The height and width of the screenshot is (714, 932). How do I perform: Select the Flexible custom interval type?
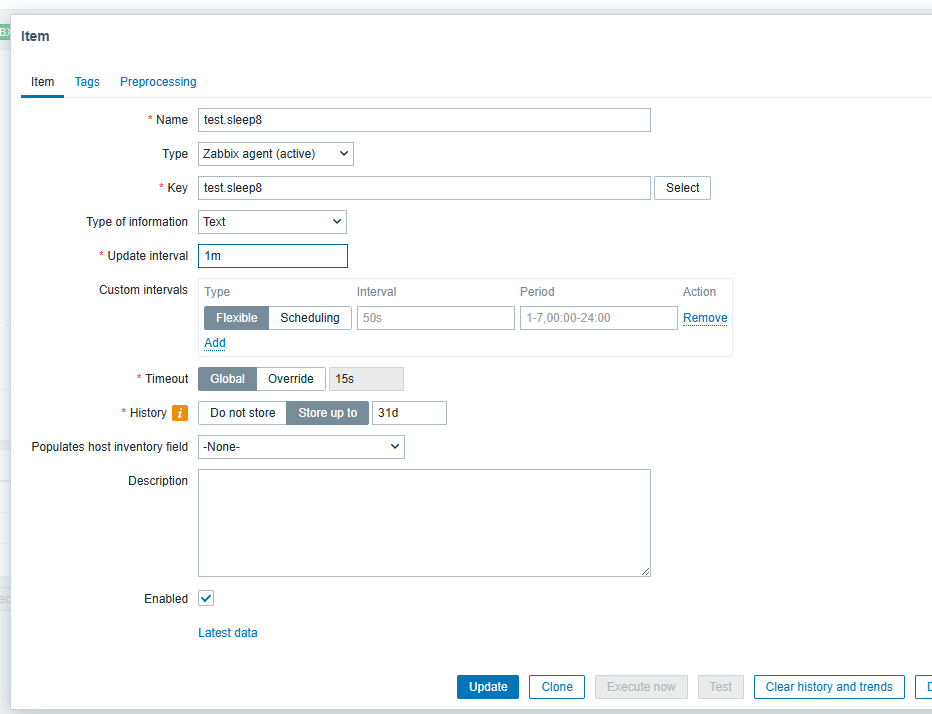coord(237,318)
